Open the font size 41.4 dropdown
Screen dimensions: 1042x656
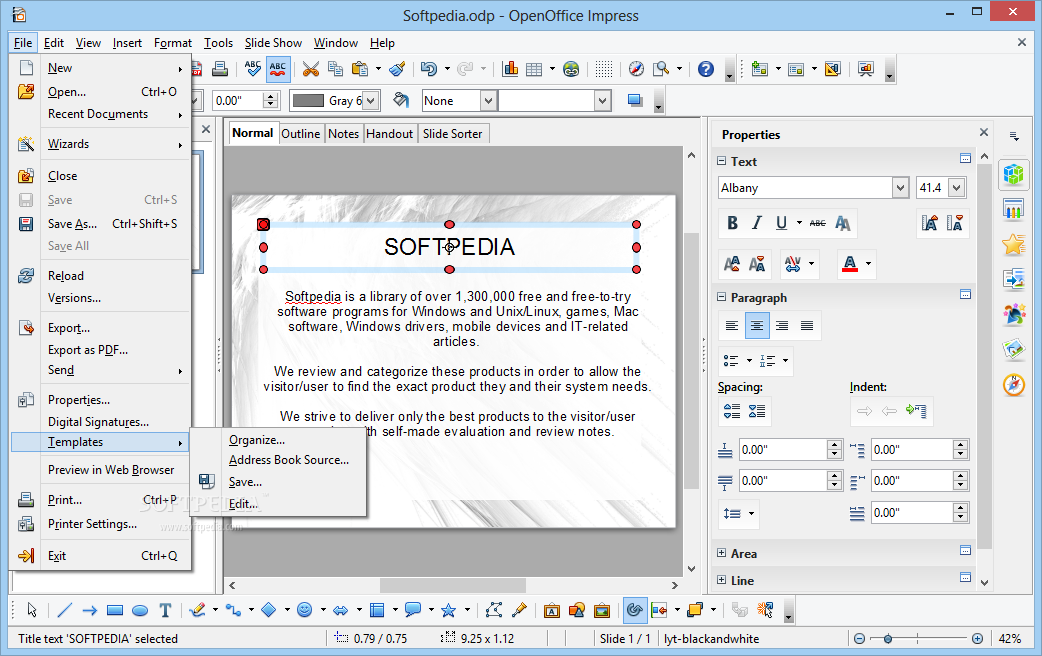pyautogui.click(x=956, y=188)
